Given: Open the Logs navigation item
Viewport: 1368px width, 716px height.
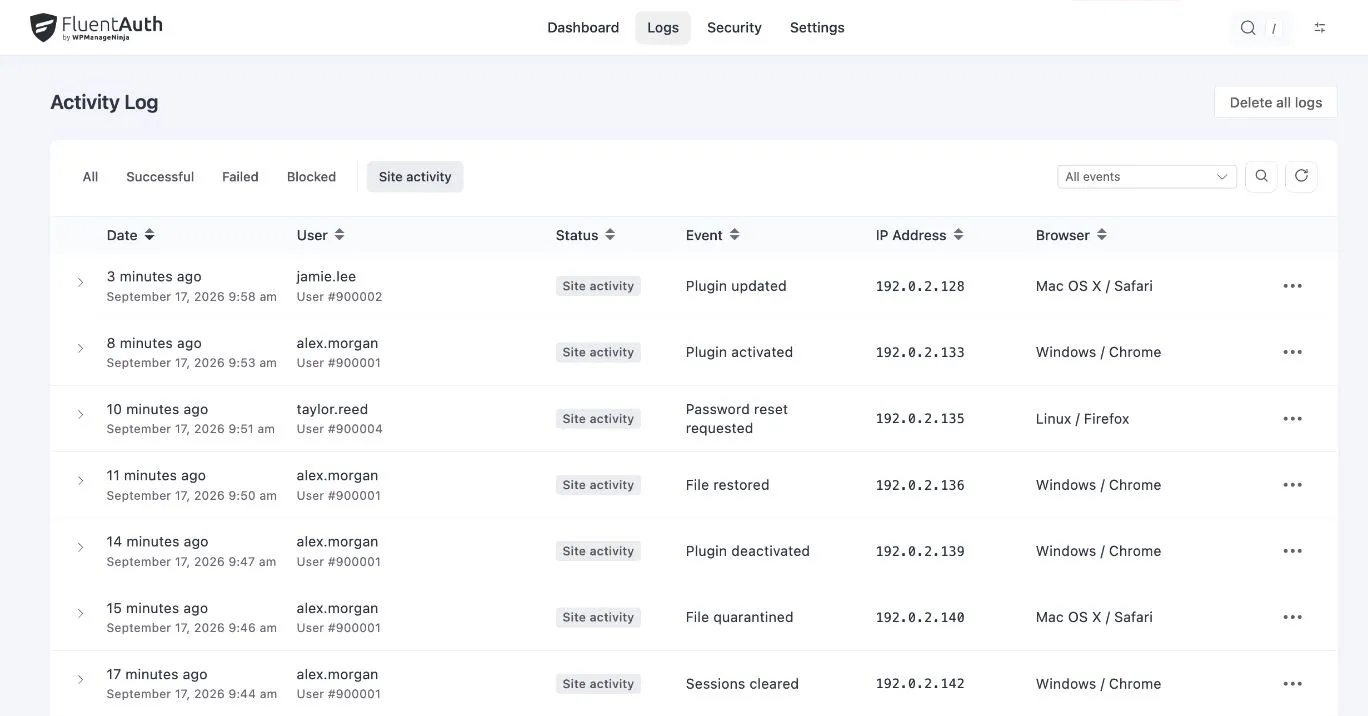Looking at the screenshot, I should click(x=663, y=28).
